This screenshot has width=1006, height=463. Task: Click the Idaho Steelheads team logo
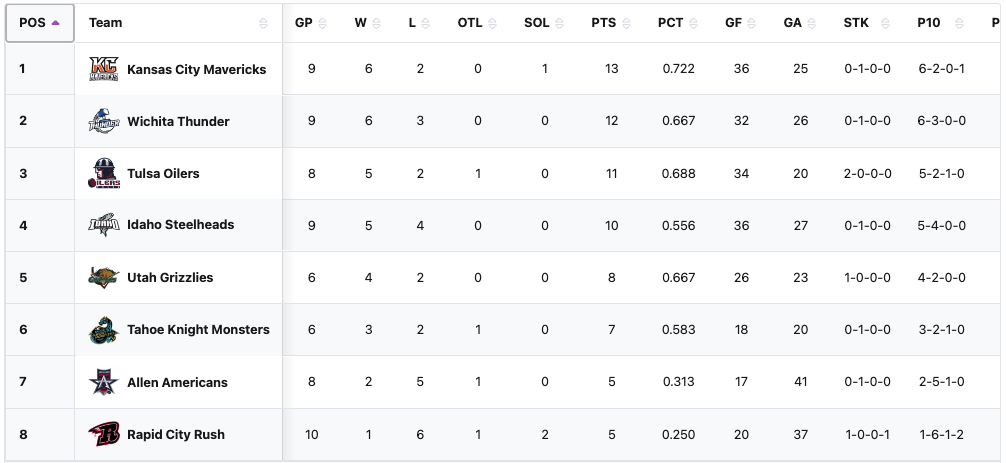click(104, 225)
